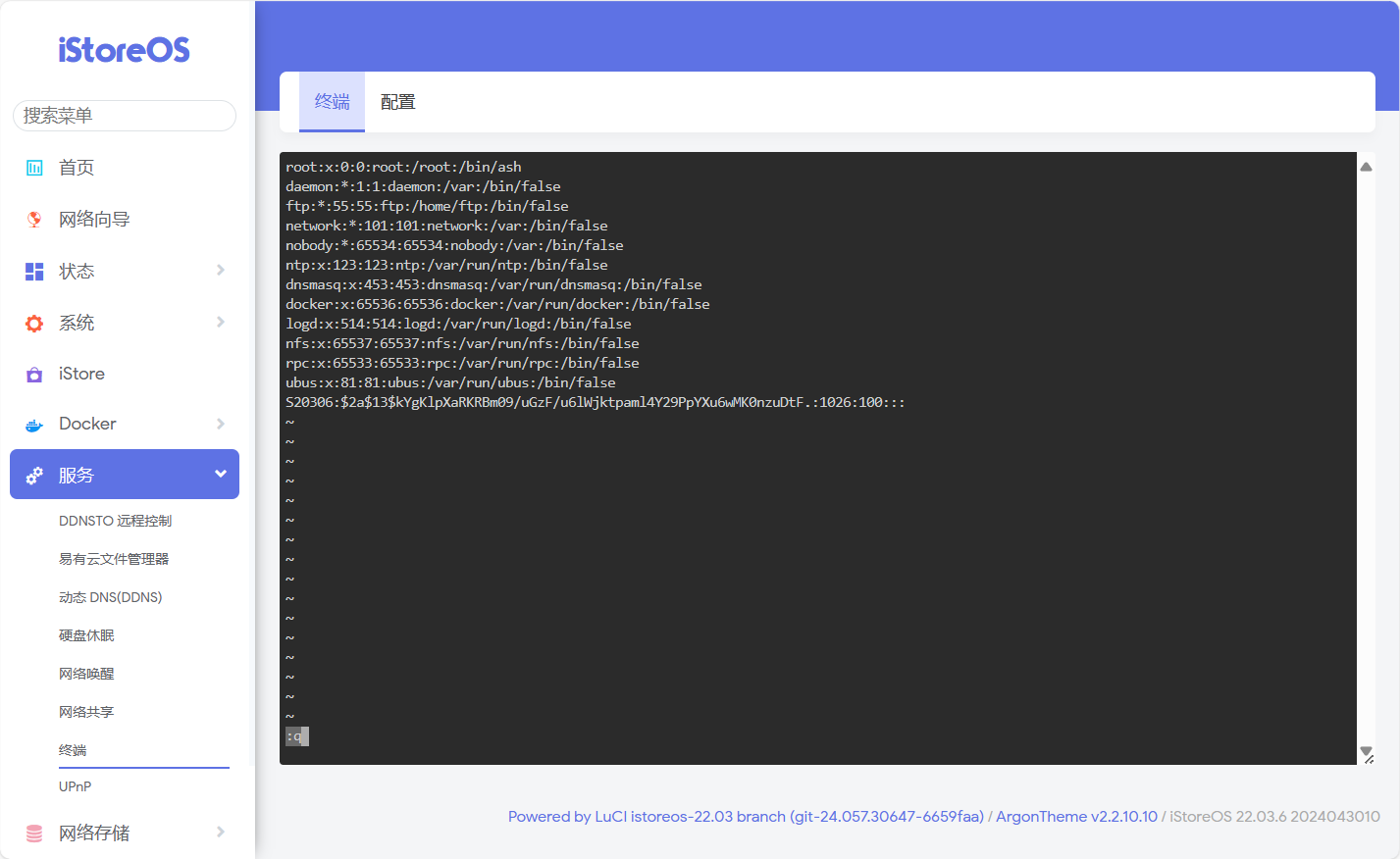Expand the Docker submenu arrow
The width and height of the screenshot is (1400, 859).
click(221, 424)
